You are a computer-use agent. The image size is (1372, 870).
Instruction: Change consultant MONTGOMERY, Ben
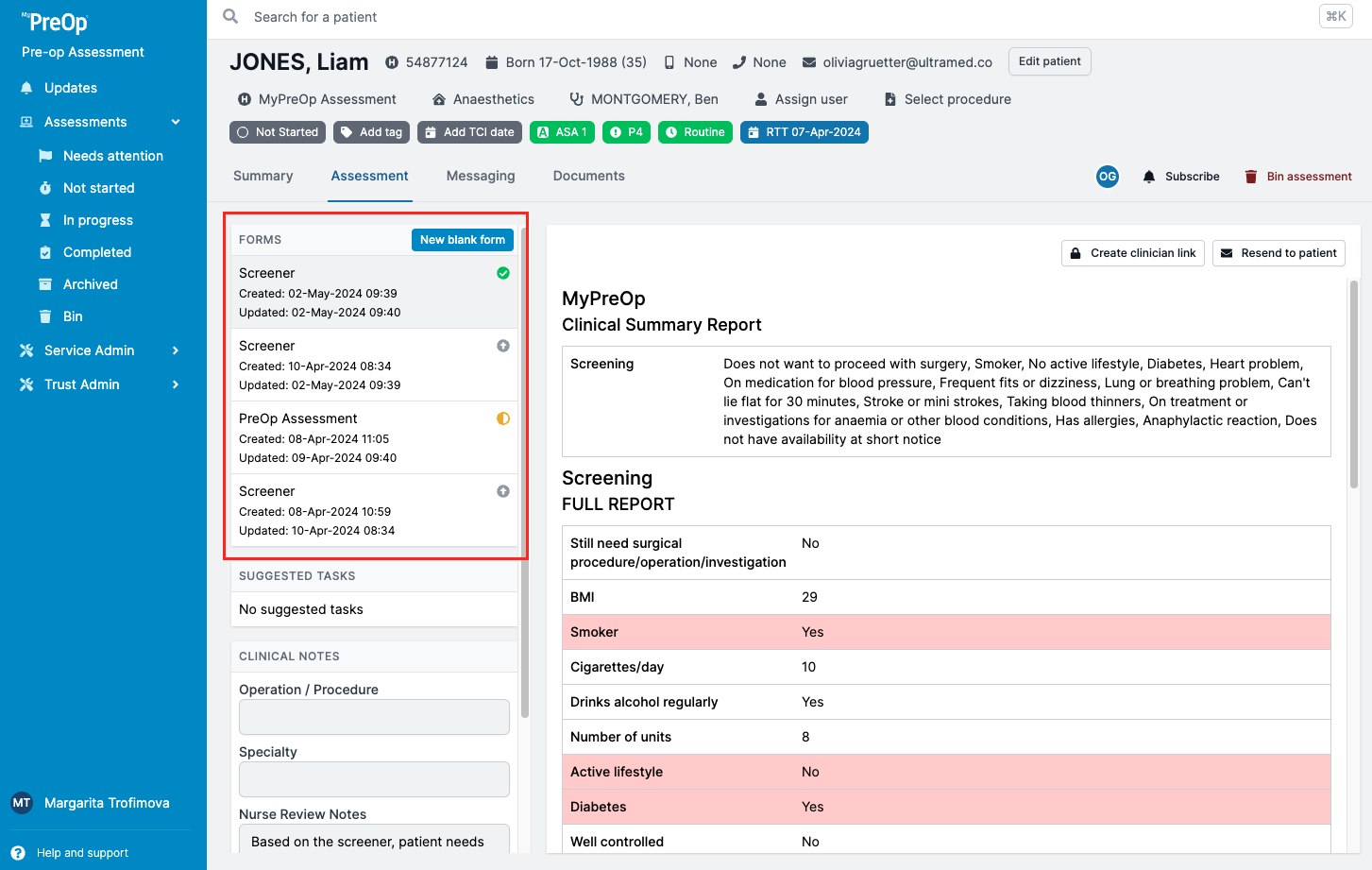(644, 99)
